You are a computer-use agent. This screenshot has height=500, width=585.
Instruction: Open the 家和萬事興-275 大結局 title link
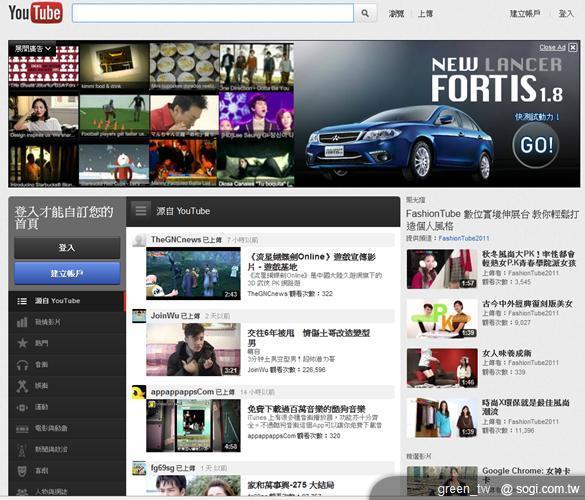tap(291, 485)
